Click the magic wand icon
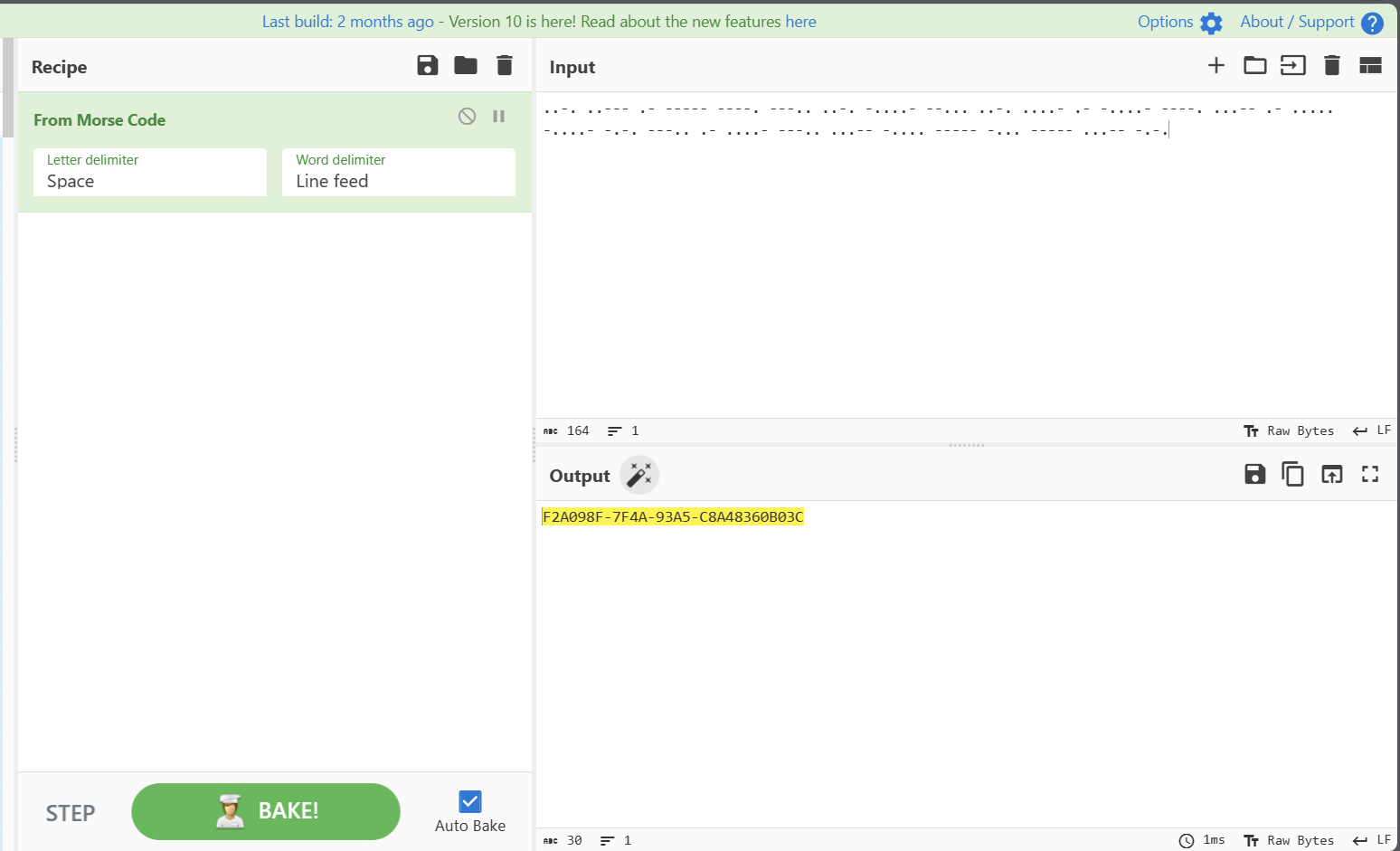1400x851 pixels. pyautogui.click(x=639, y=475)
